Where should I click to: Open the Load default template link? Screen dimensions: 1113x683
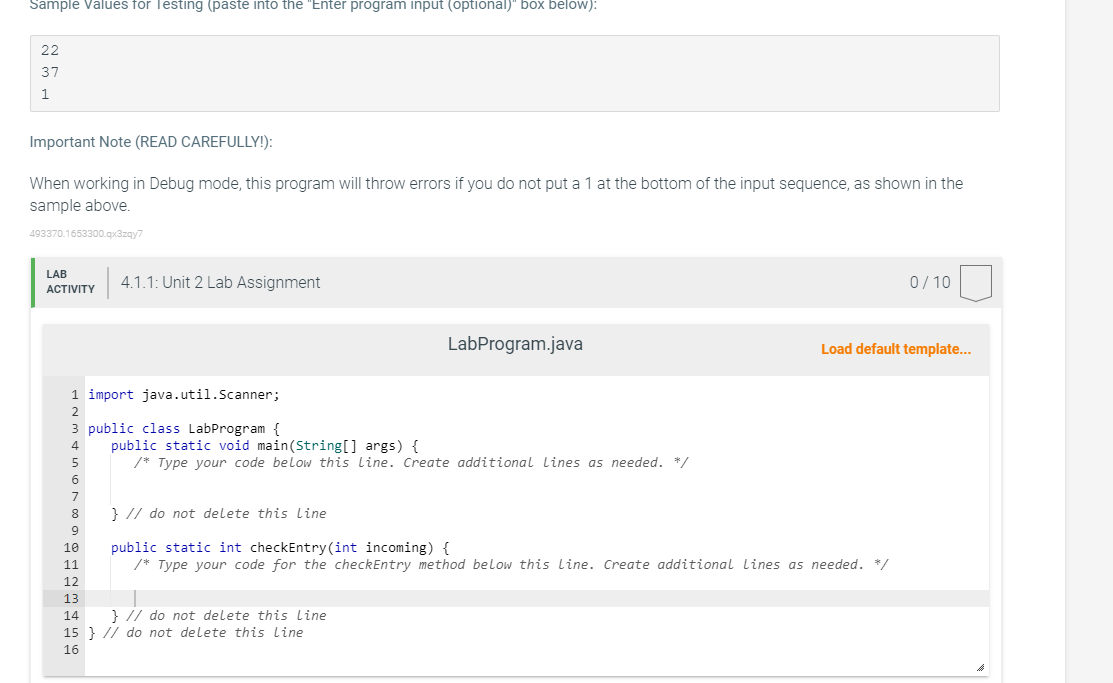click(x=896, y=348)
